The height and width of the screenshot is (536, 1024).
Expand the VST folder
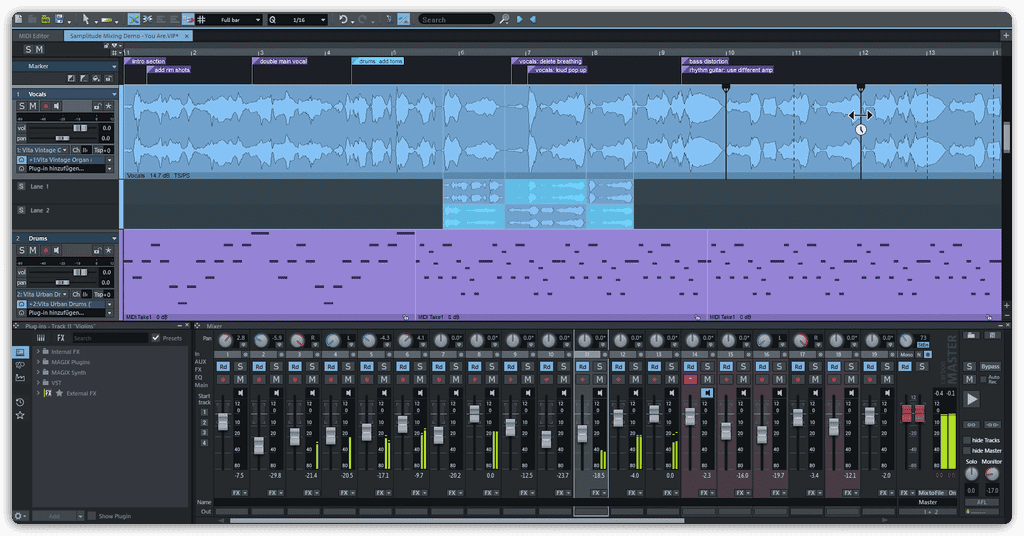pos(38,383)
